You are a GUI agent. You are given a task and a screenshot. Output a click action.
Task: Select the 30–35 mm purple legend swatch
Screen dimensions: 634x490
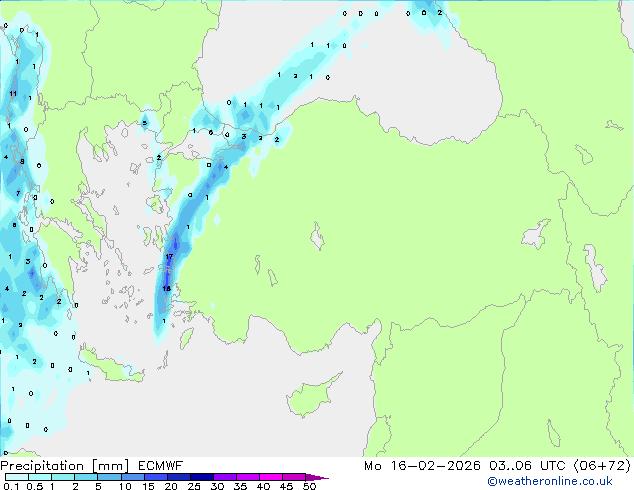224,477
